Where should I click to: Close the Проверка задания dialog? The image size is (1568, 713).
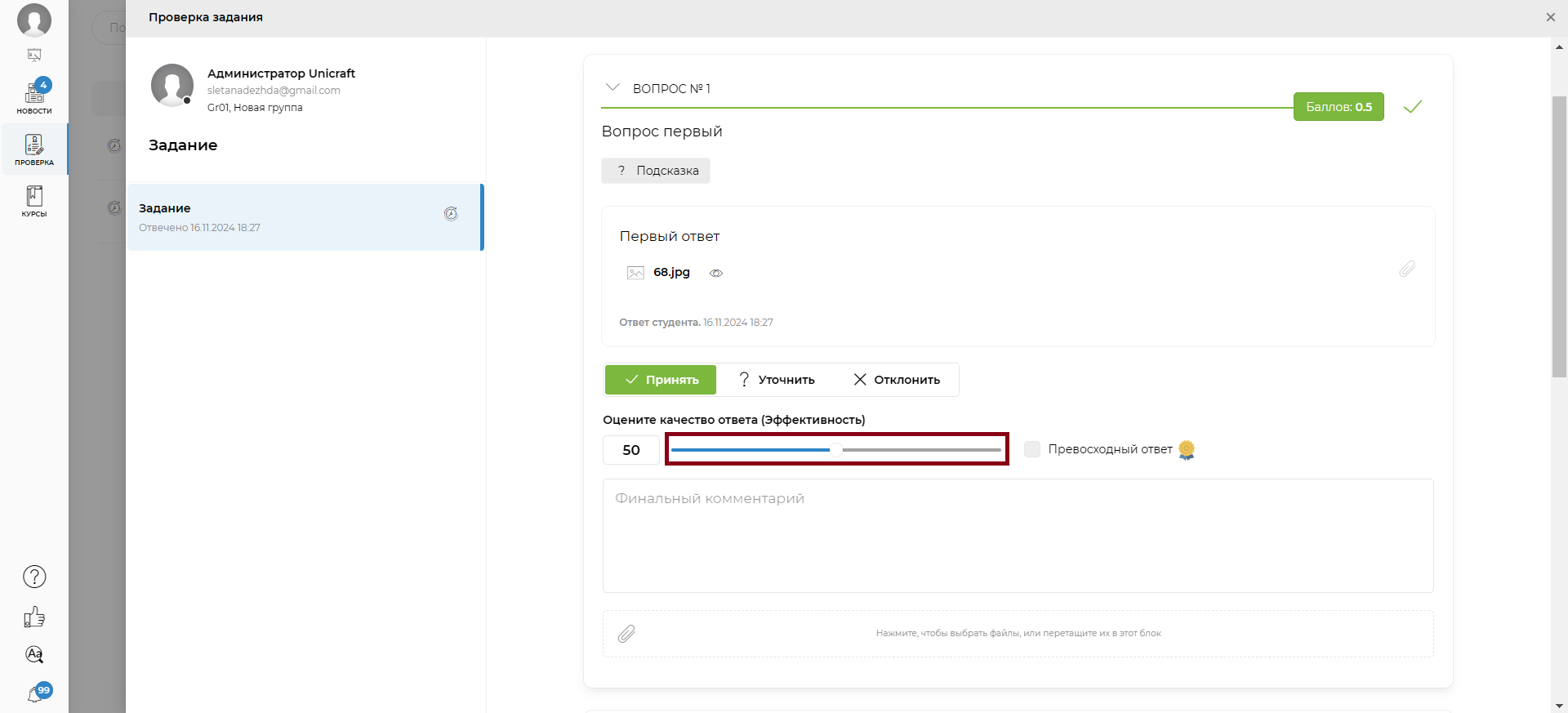point(1551,17)
